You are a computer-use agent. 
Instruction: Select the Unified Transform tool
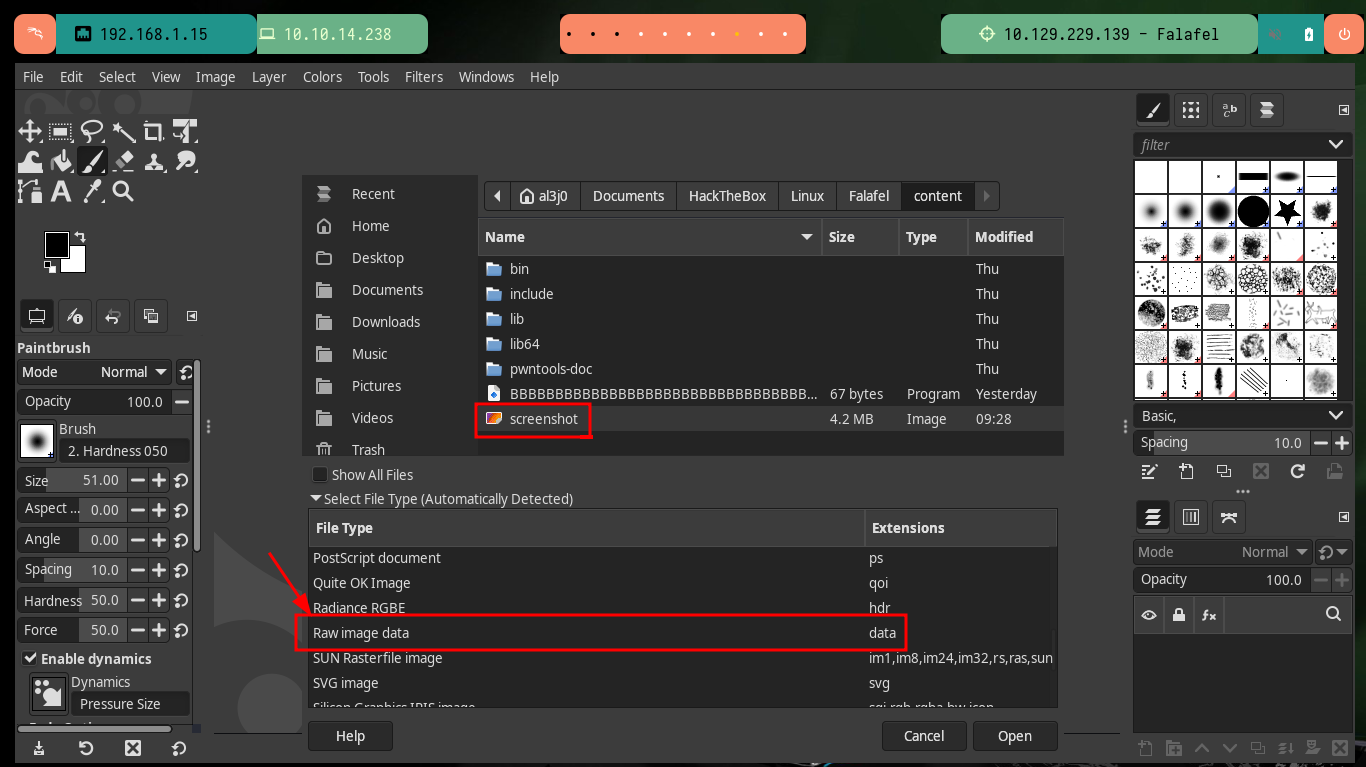[184, 131]
